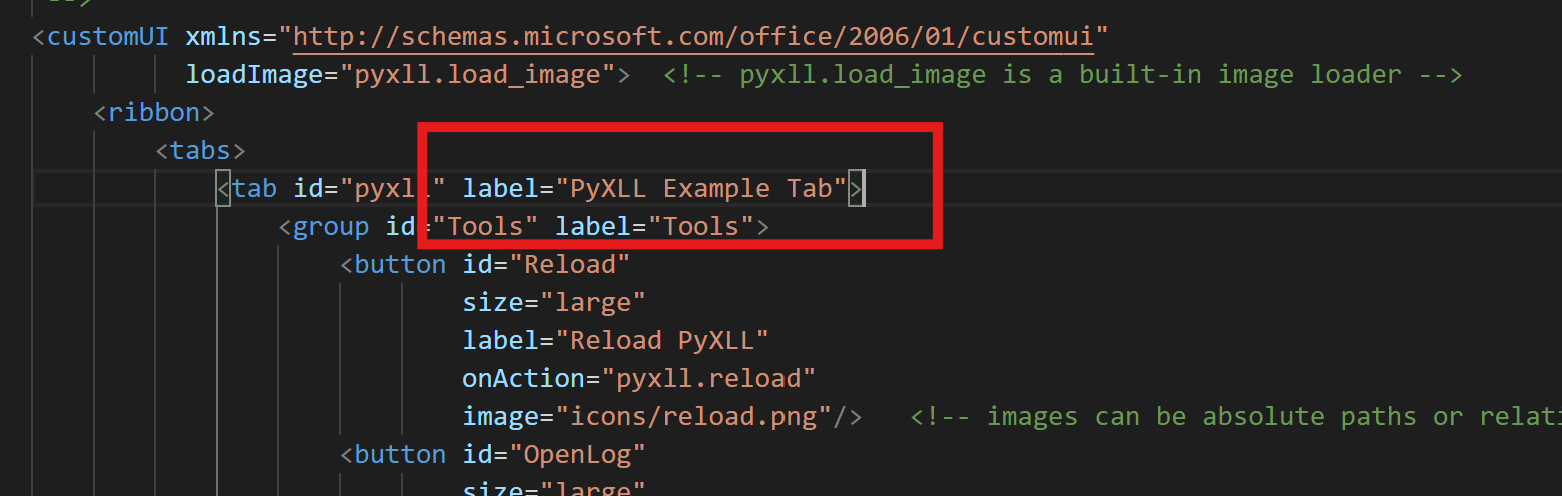Screen dimensions: 1562x496
Task: Place cursor on the ribbon tag
Action: (x=154, y=113)
